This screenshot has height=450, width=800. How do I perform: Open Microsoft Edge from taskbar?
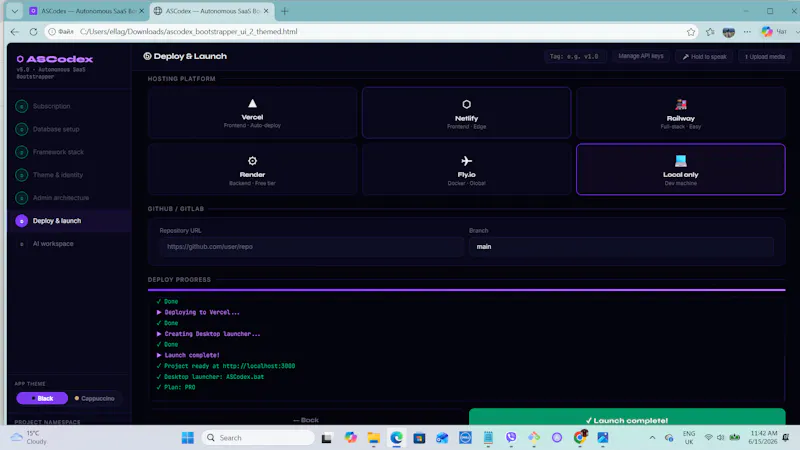click(396, 438)
